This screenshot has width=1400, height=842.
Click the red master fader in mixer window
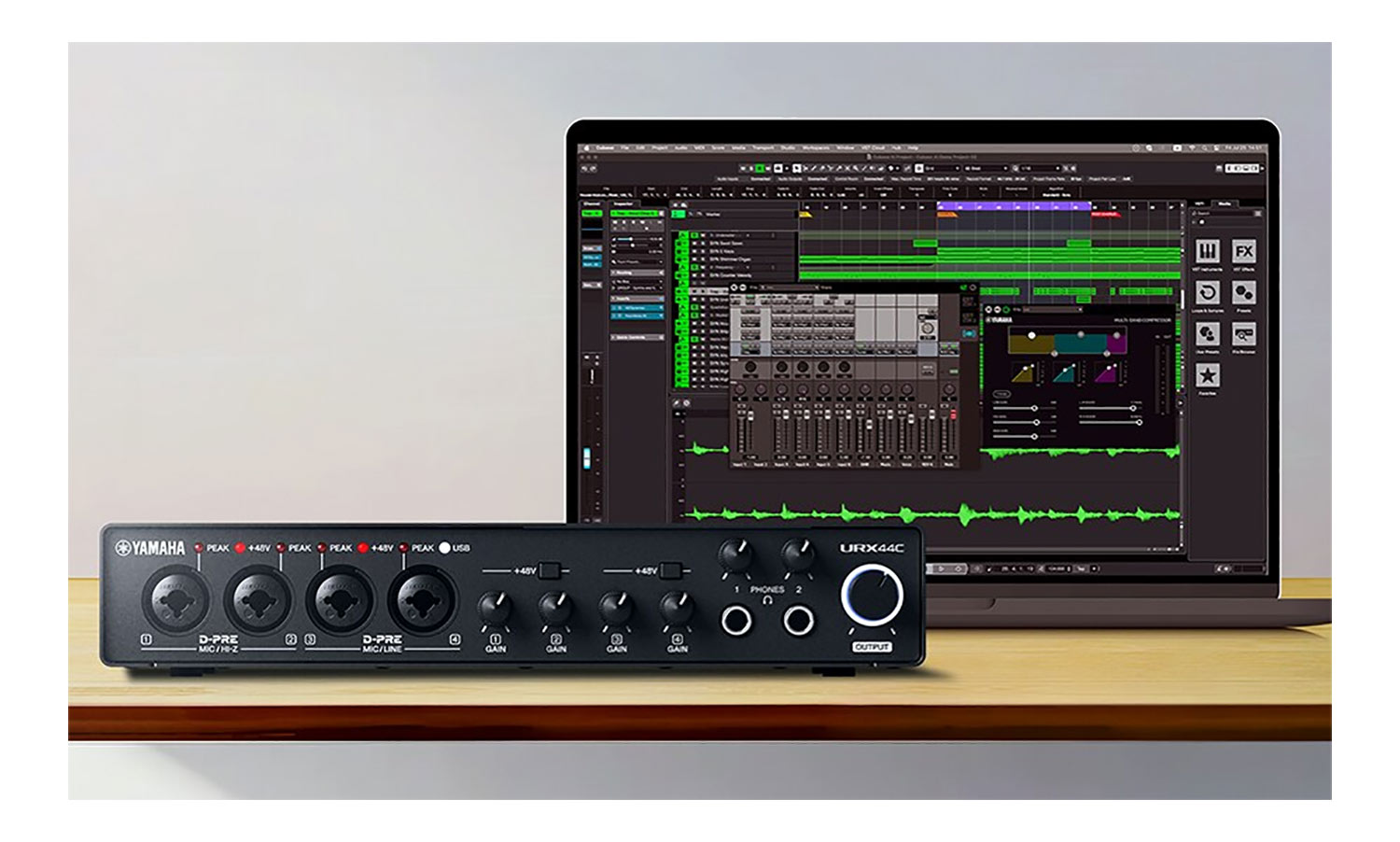(953, 414)
